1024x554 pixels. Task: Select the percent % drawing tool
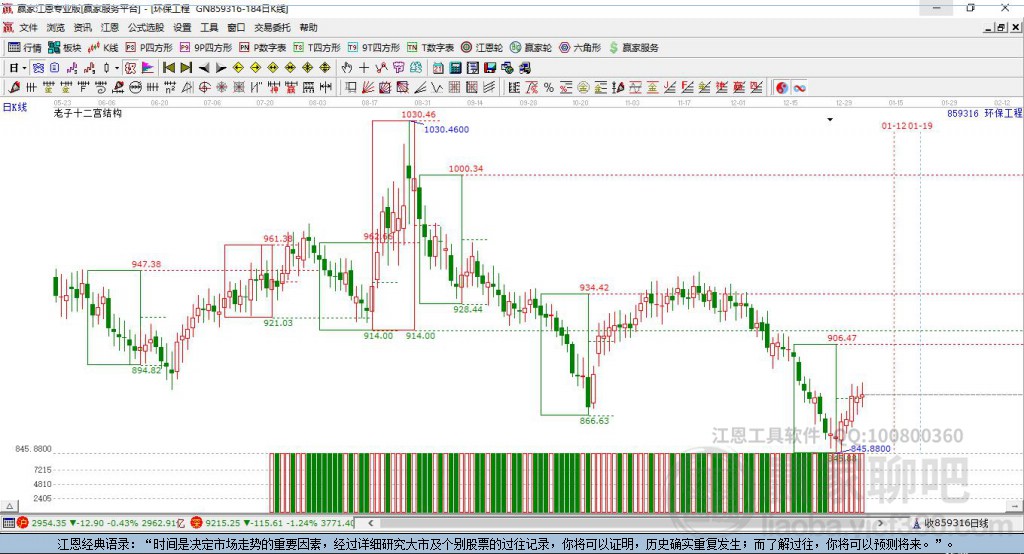point(549,88)
